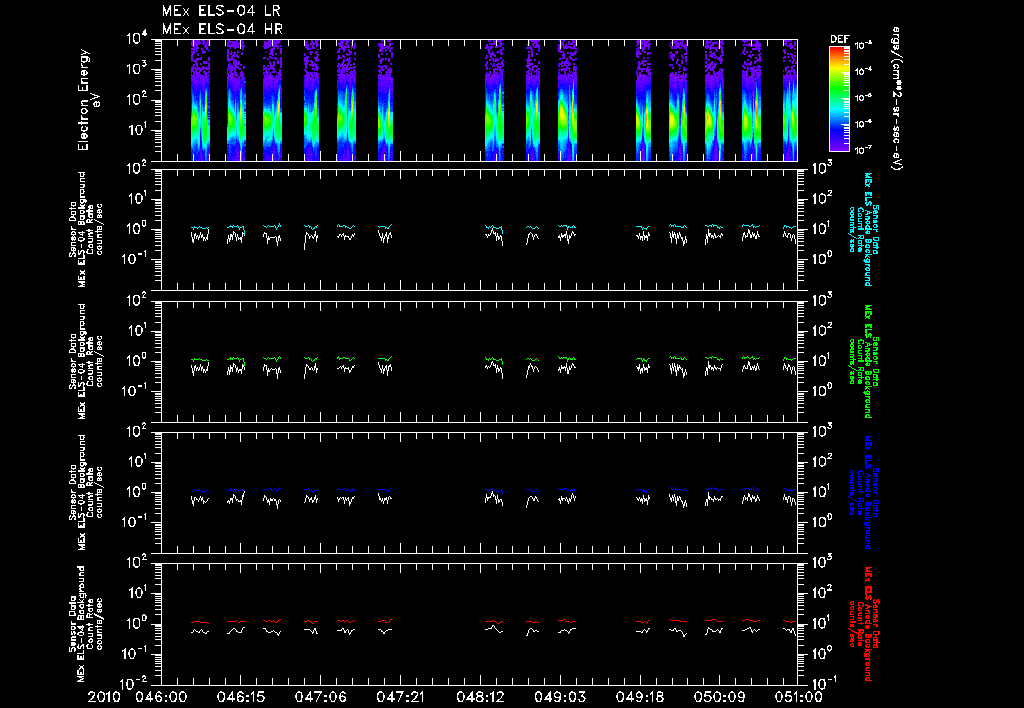
Task: Click the '047:21' time axis label
Action: point(400,697)
